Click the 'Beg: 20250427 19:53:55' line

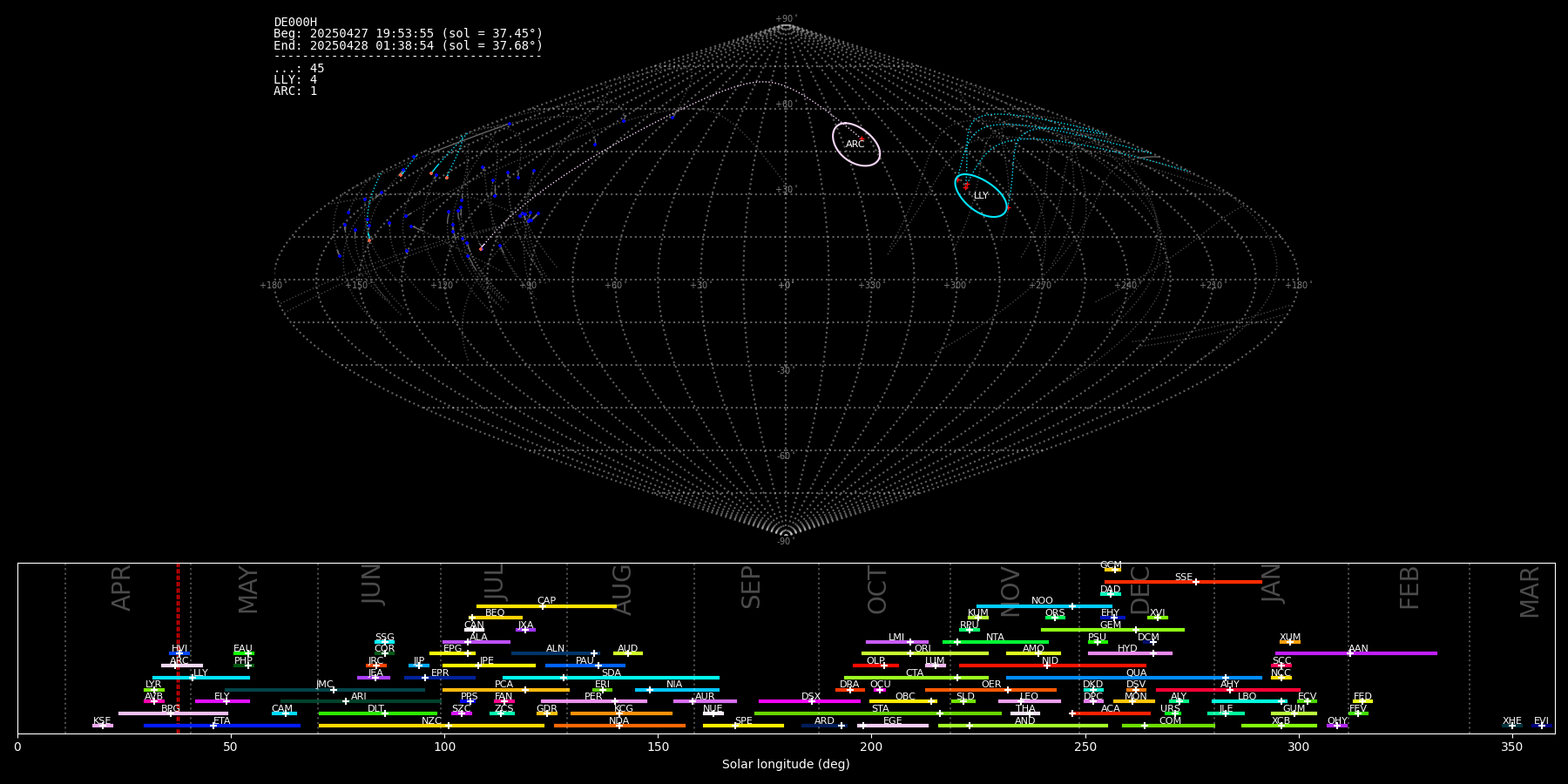(x=408, y=34)
